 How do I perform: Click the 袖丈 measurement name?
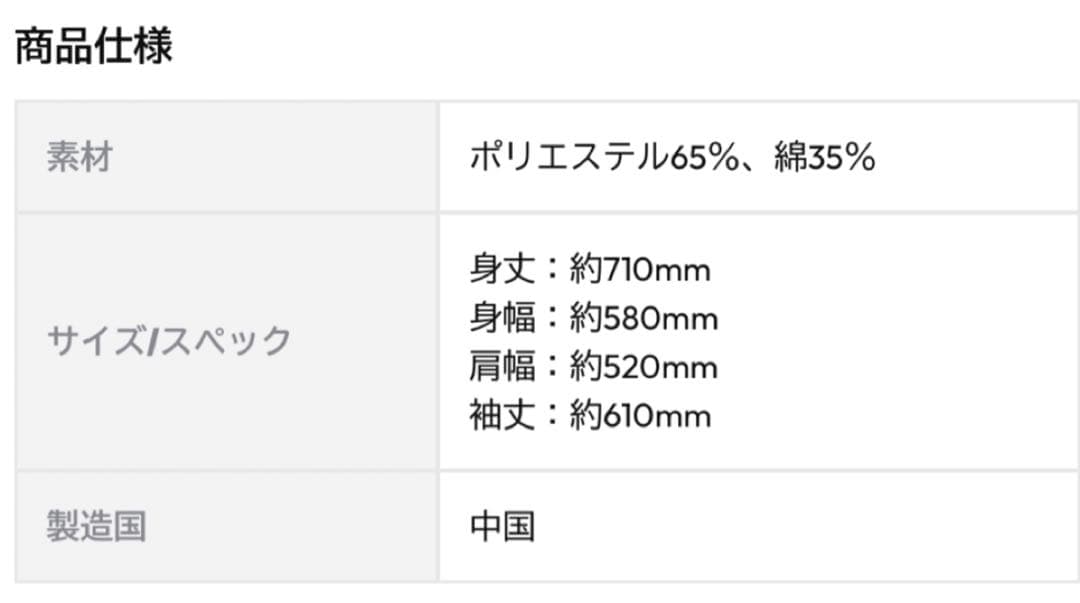click(502, 415)
